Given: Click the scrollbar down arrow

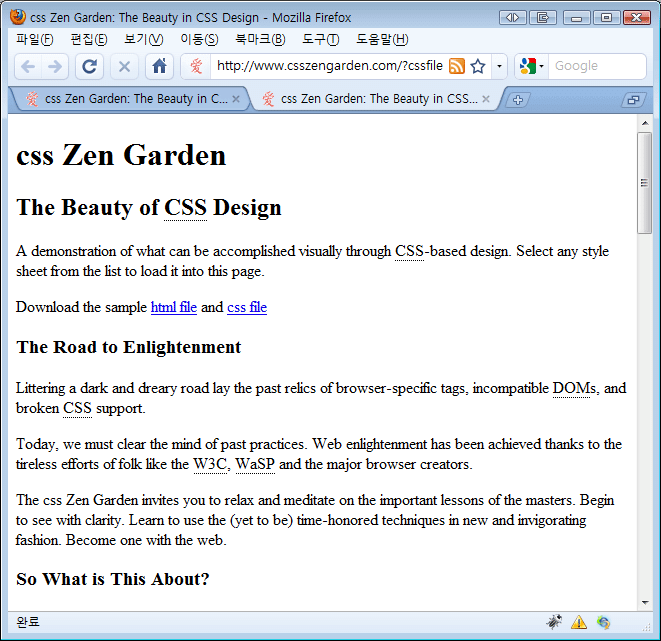Looking at the screenshot, I should click(645, 602).
